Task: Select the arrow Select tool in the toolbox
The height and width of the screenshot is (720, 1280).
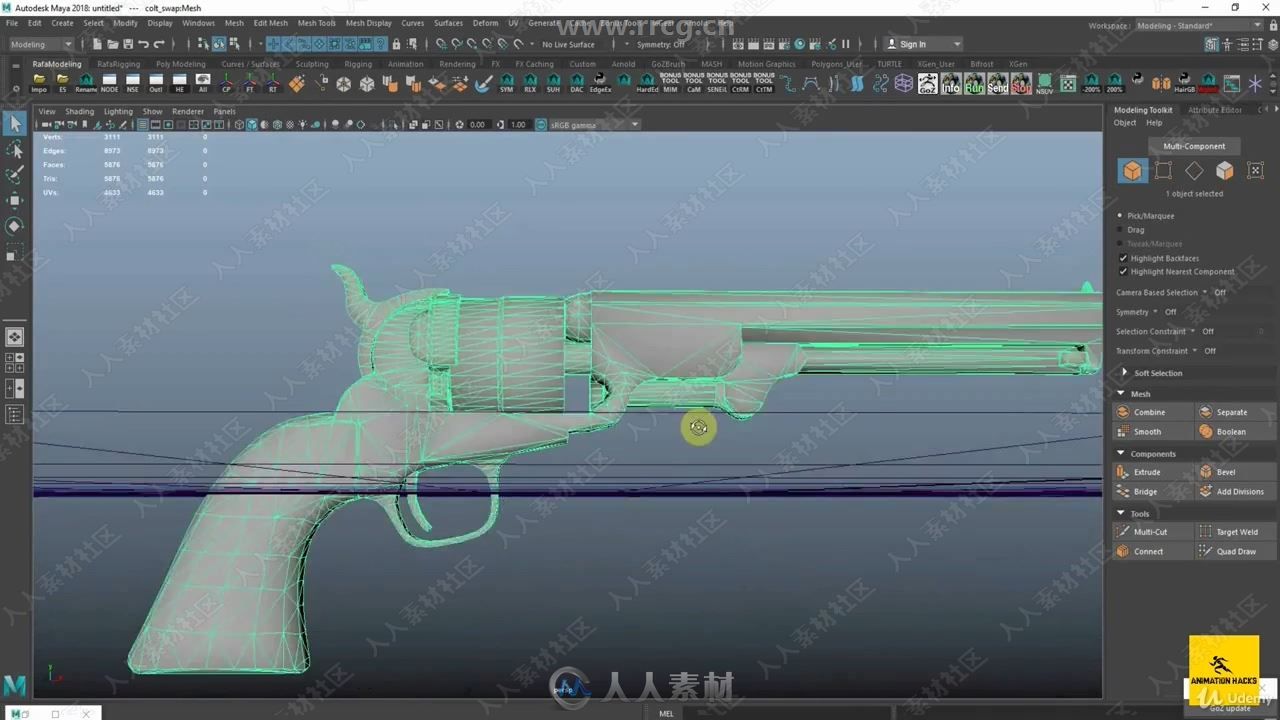Action: point(14,124)
